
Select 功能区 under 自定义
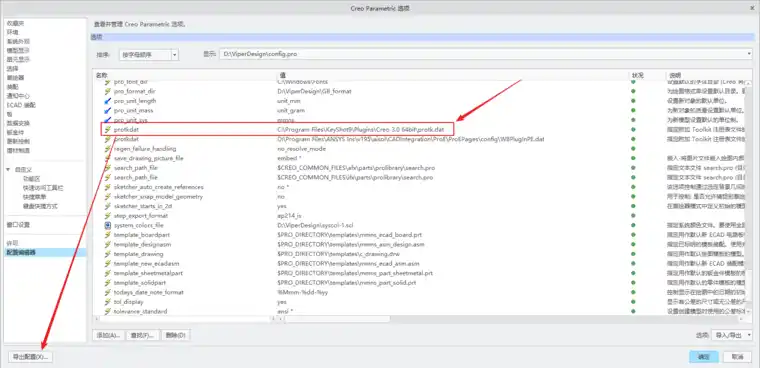click(x=31, y=179)
